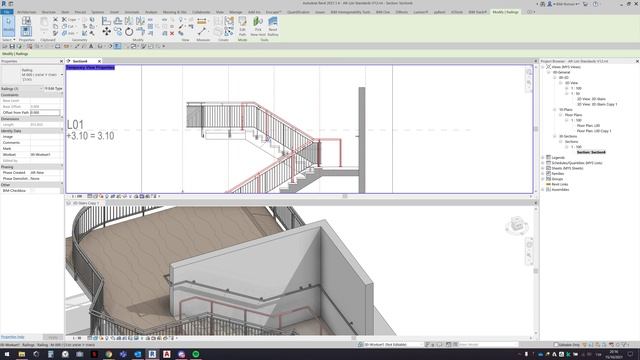Screen dimensions: 640x360
Task: Switch to the Manage ribbon tab
Action: [x=236, y=12]
